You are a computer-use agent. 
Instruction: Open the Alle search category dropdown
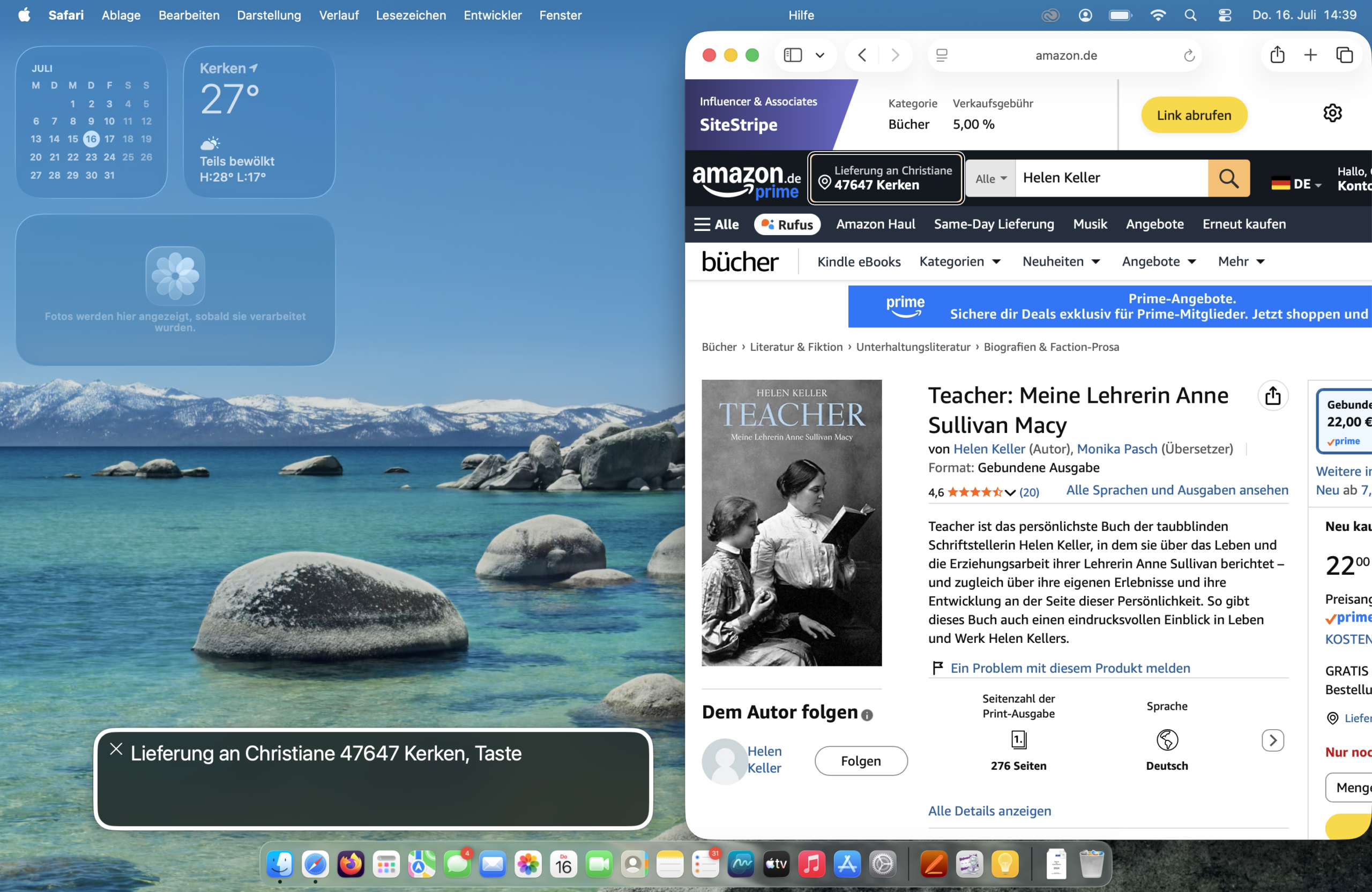point(991,178)
